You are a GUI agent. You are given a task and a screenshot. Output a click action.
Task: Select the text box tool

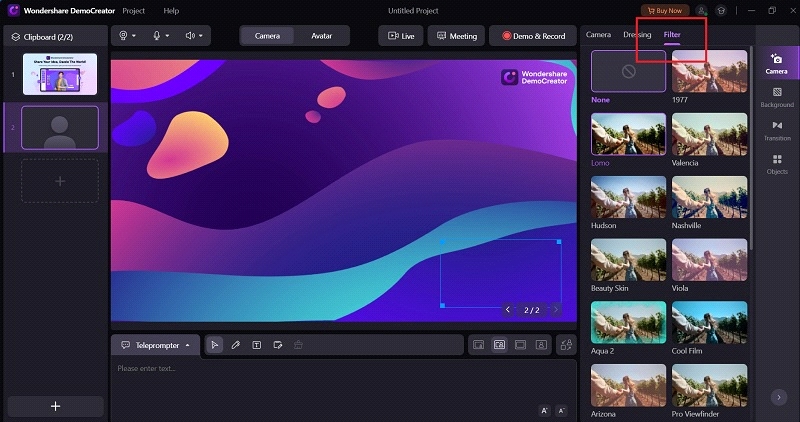coord(257,345)
